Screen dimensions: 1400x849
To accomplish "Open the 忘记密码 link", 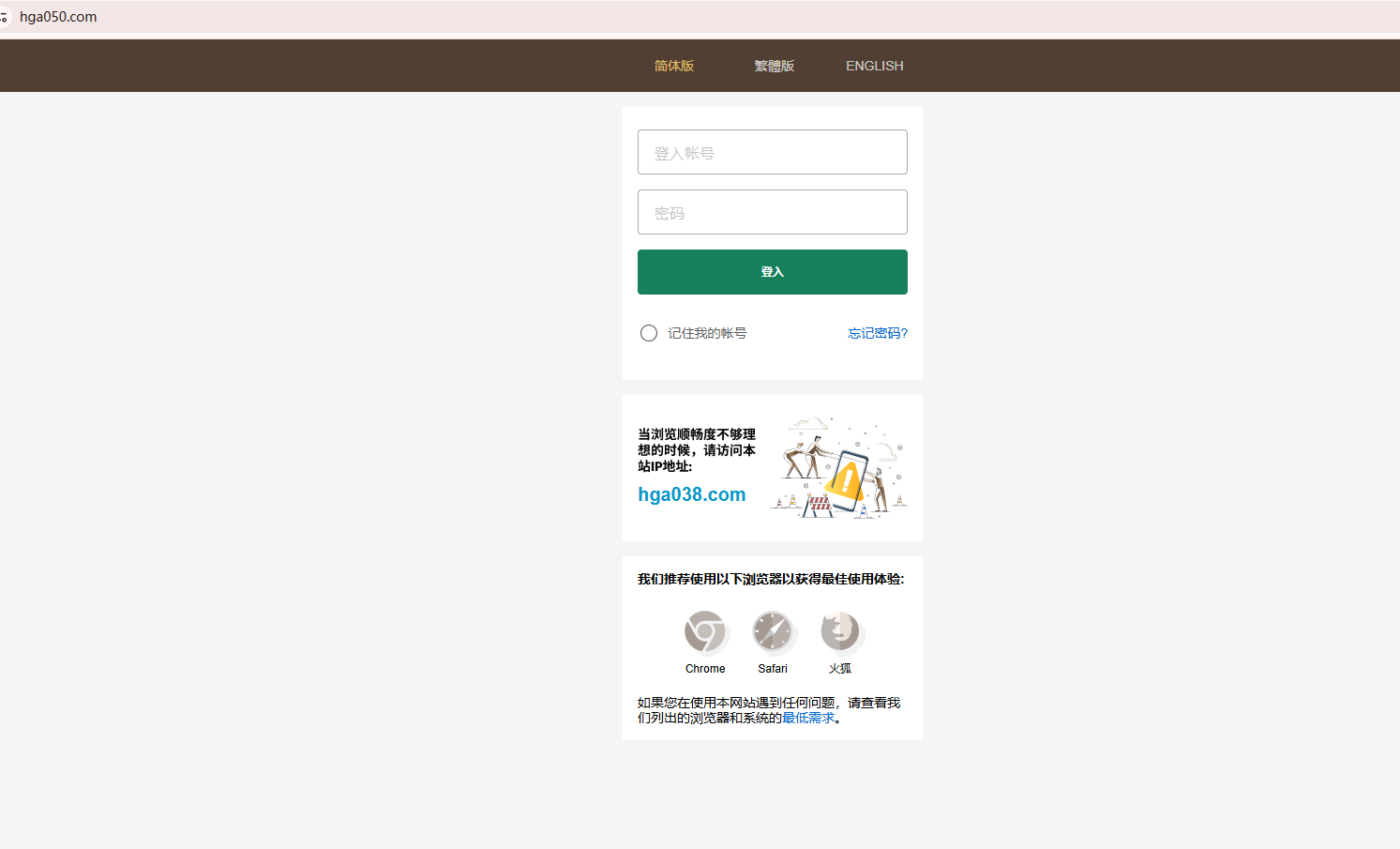I will pyautogui.click(x=877, y=332).
